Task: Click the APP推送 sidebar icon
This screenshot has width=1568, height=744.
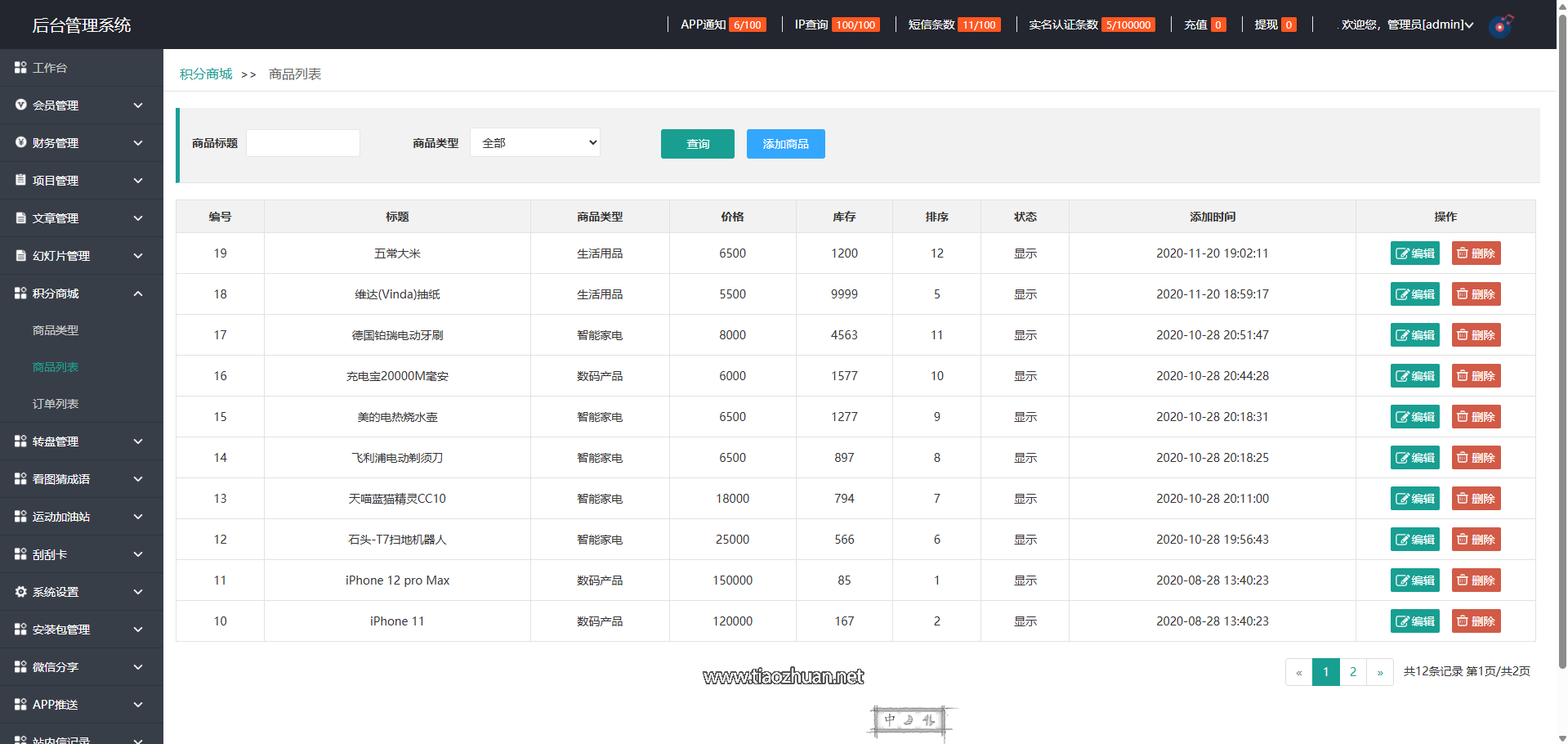Action: 20,705
